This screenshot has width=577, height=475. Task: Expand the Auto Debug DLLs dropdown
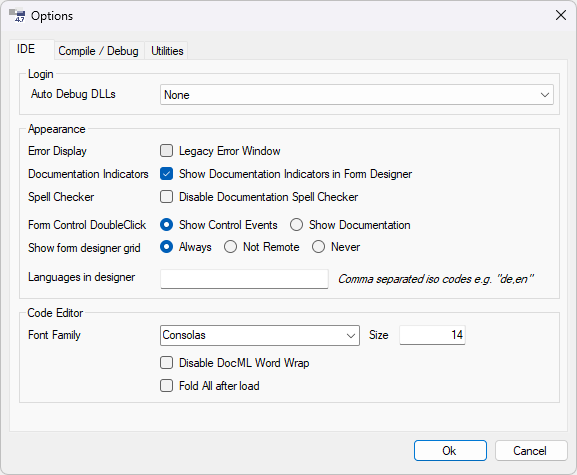click(357, 95)
